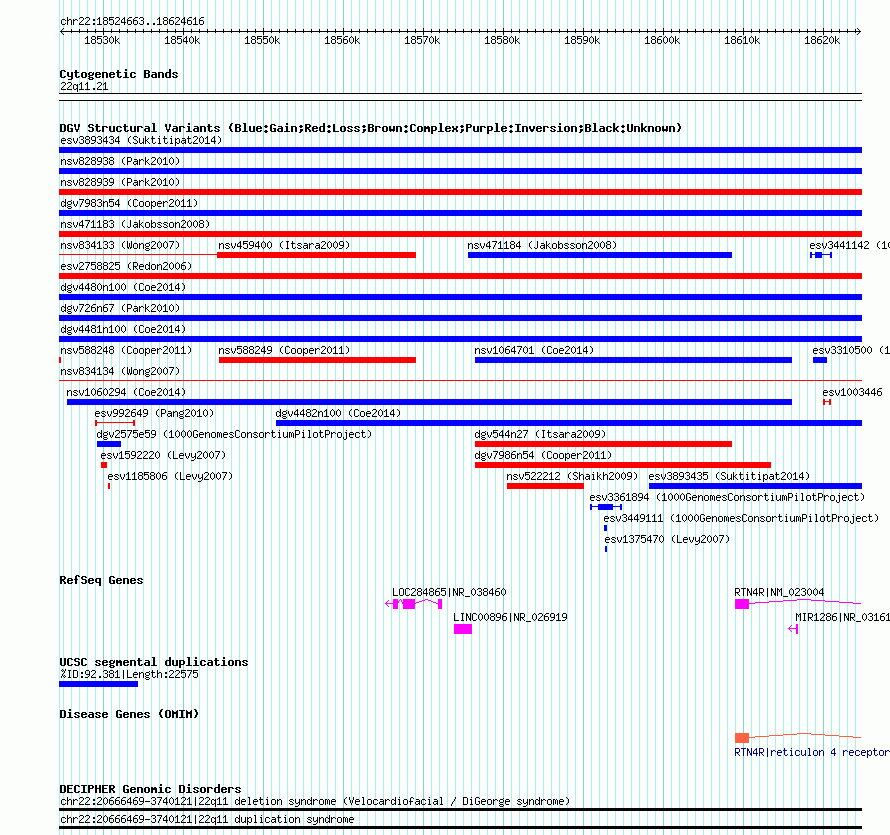Click the nsv471183 (Jakobsson2008) label

point(135,224)
